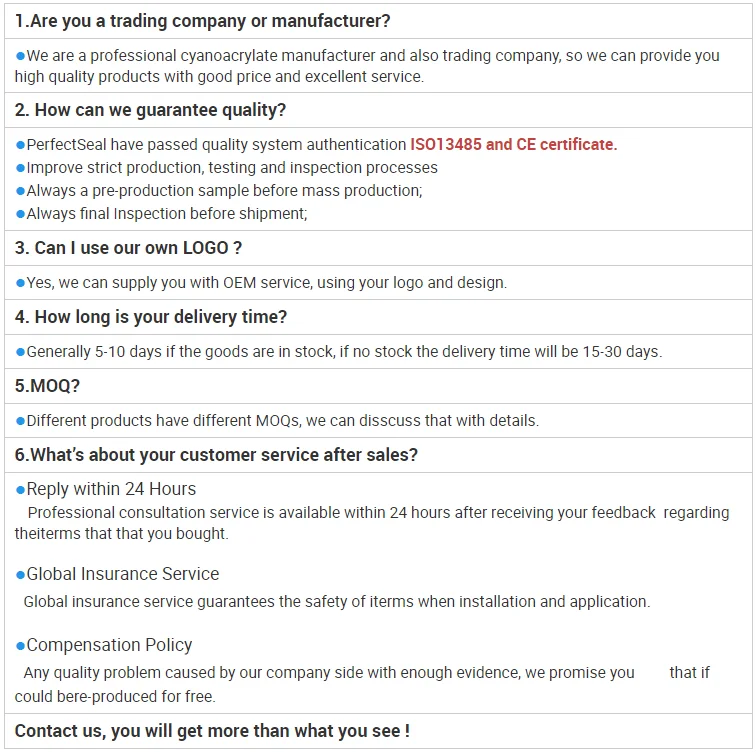Image resolution: width=756 pixels, height=752 pixels.
Task: Click the bullet beside 'Always a pre-production sample'
Action: (20, 191)
